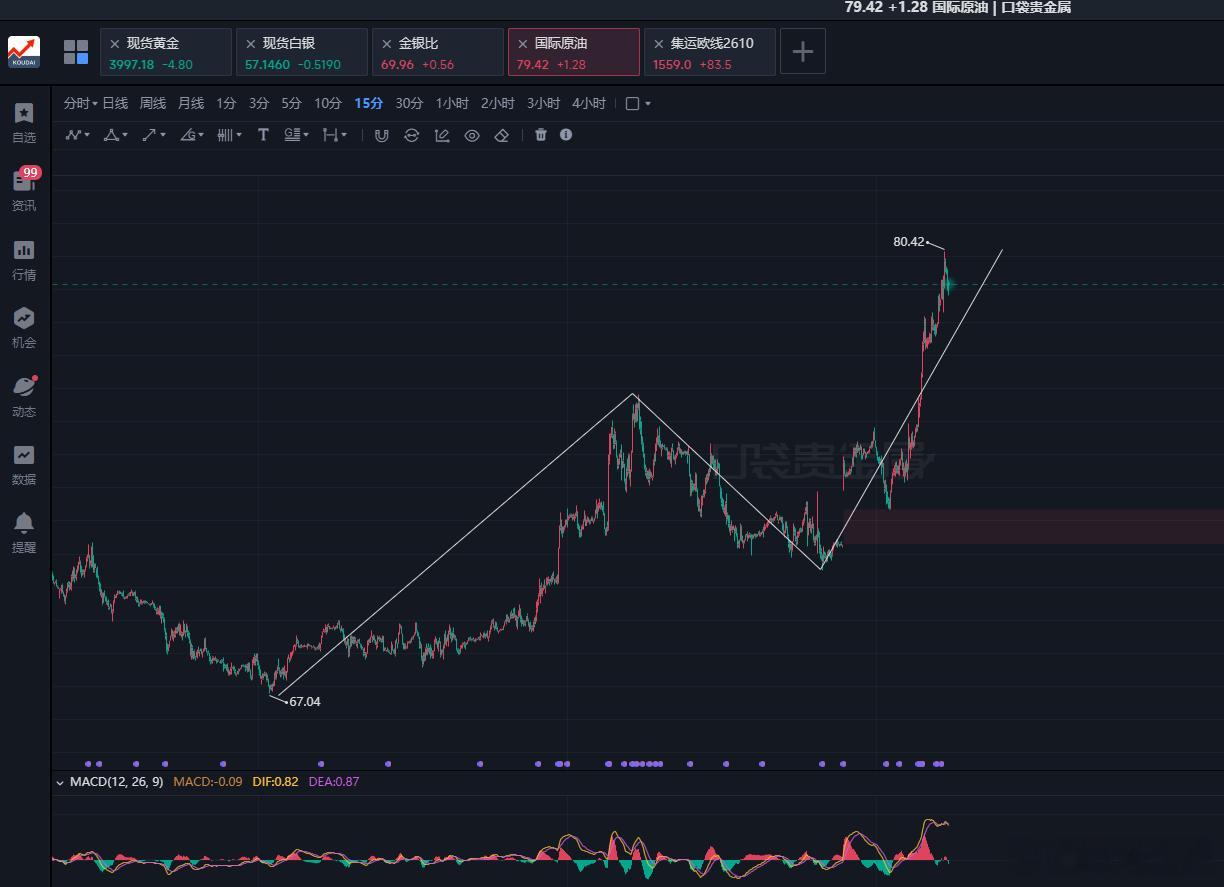This screenshot has width=1224, height=887.
Task: Click the DEA:0.87 value
Action: [334, 782]
